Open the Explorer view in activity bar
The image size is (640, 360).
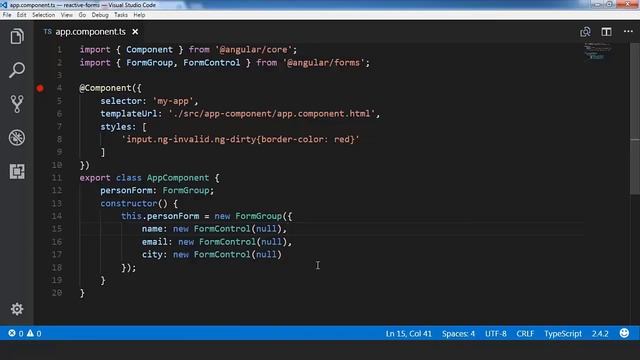17,37
